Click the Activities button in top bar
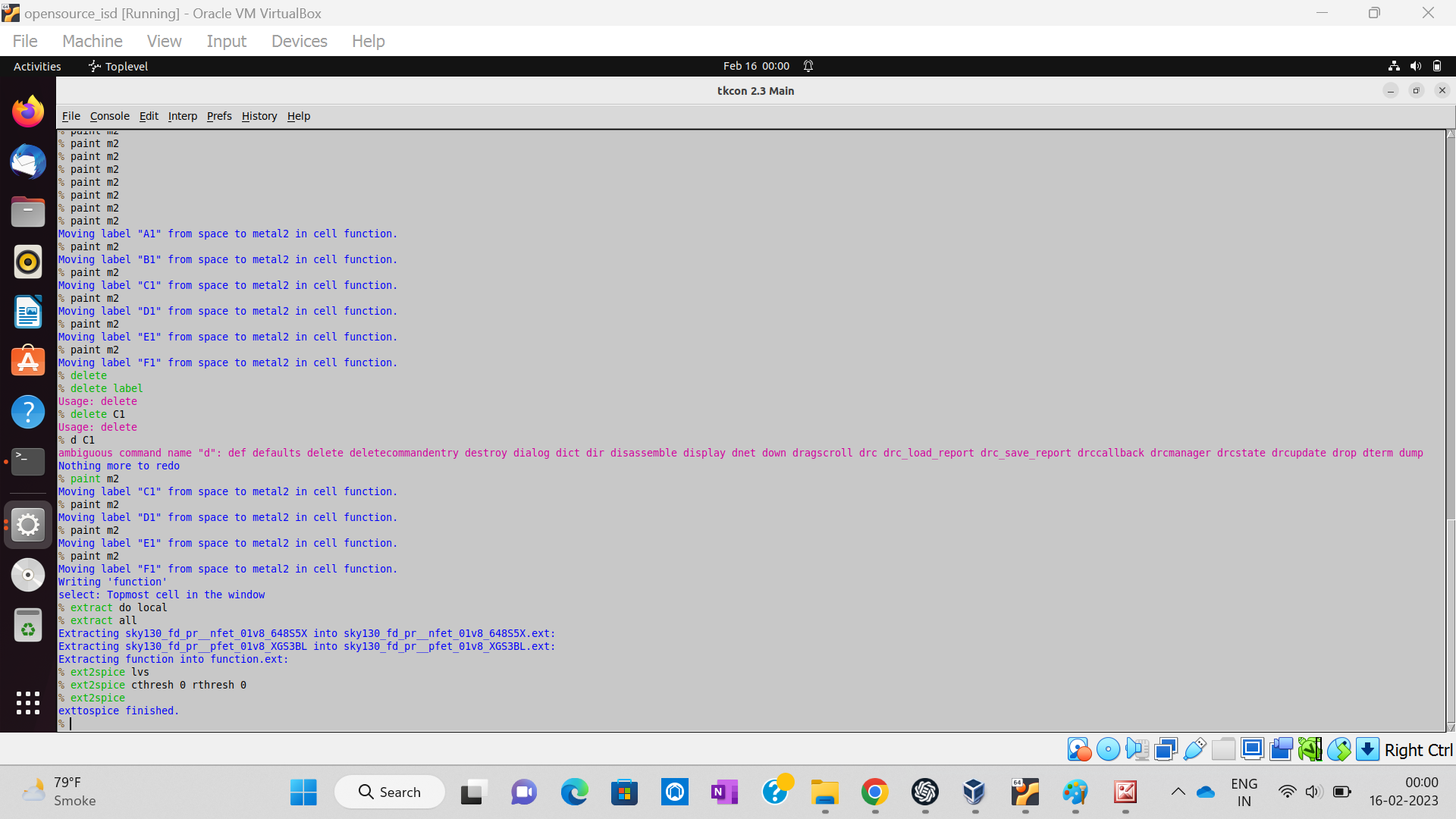The image size is (1456, 819). [x=37, y=67]
